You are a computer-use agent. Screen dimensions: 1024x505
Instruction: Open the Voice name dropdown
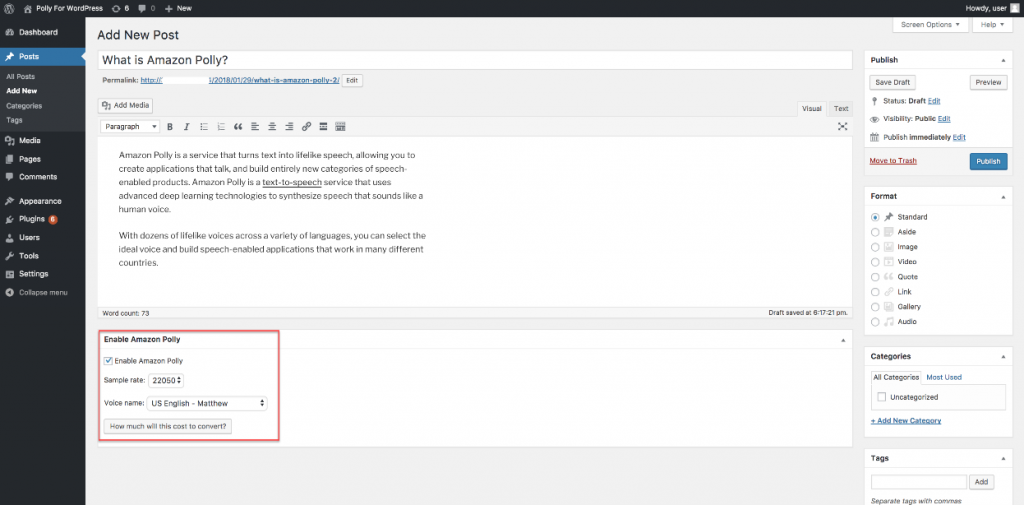(207, 403)
